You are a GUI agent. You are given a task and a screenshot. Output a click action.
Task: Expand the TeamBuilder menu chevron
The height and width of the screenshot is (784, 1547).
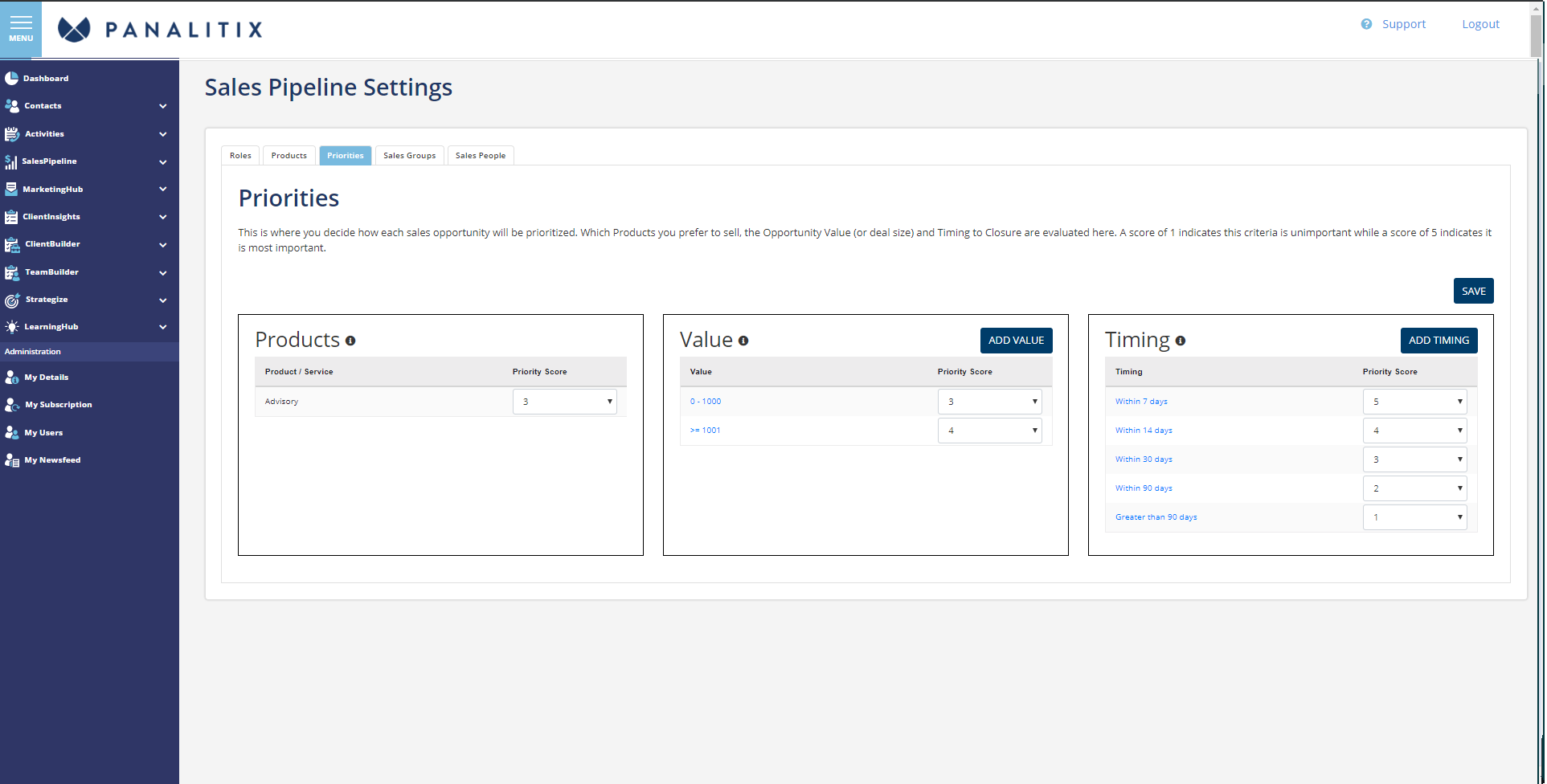coord(163,273)
